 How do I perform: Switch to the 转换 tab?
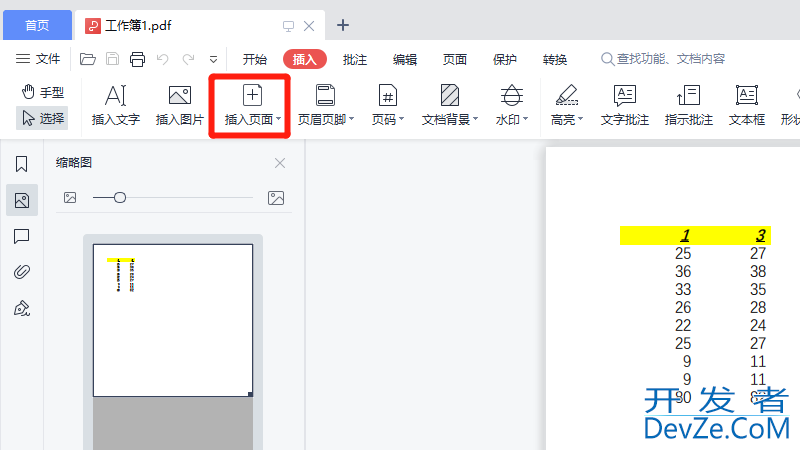(555, 59)
